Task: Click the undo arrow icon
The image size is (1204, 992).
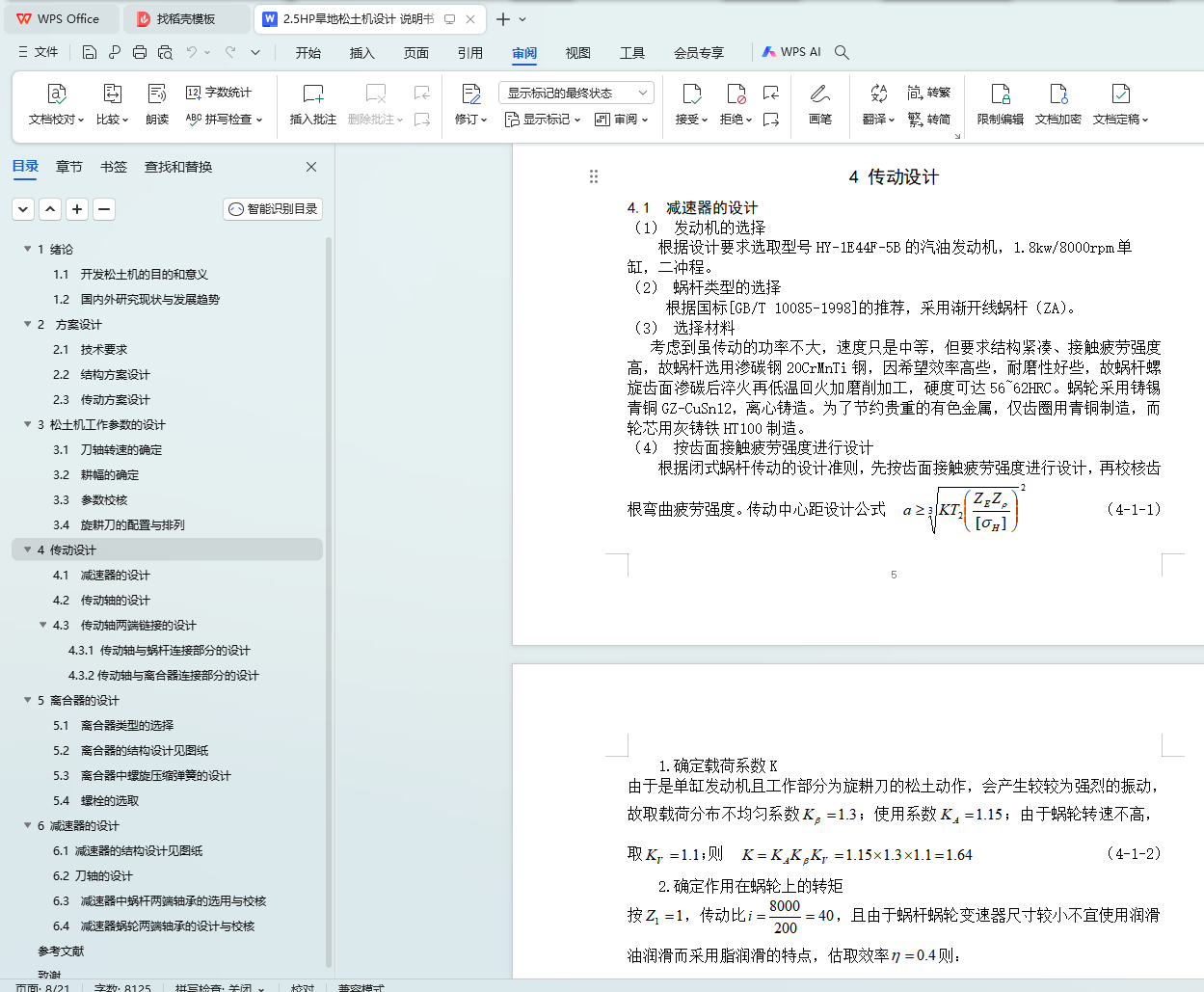Action: coord(192,52)
